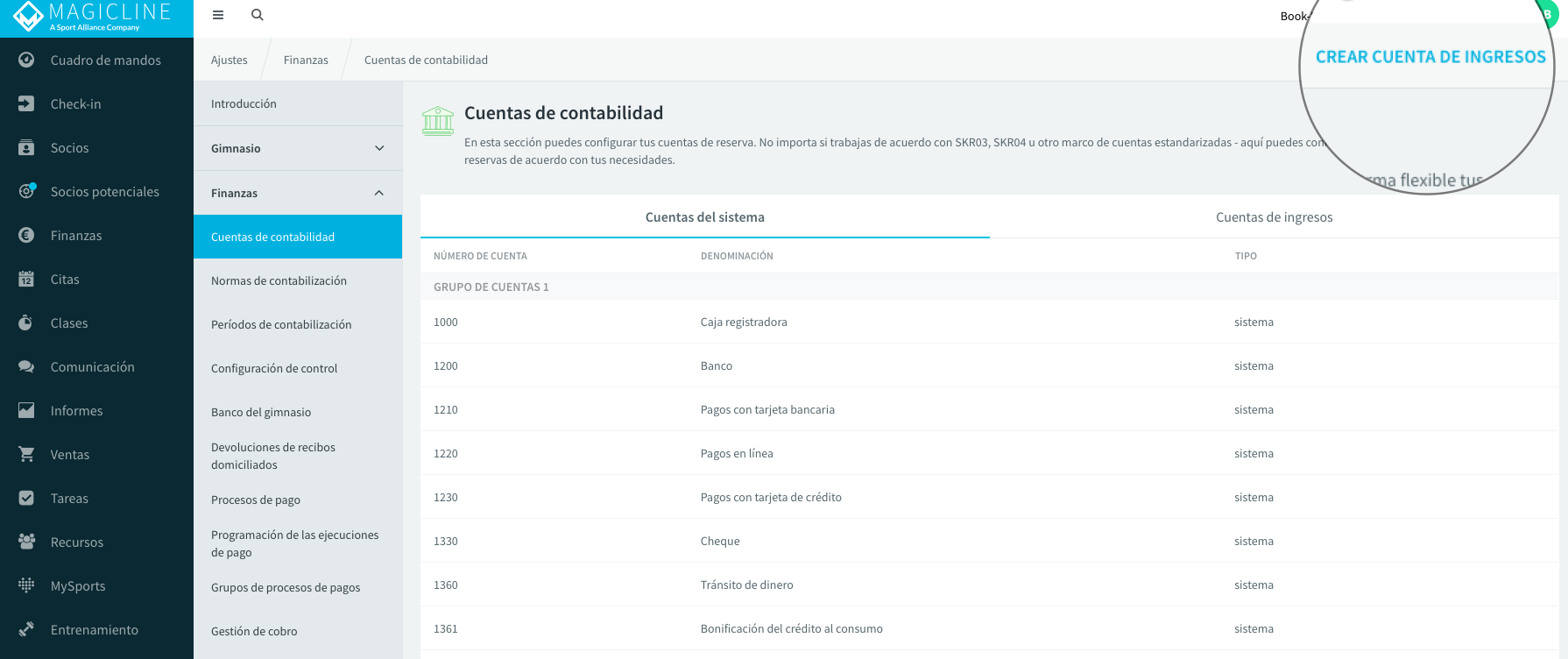This screenshot has width=1568, height=659.
Task: Click the Cheque account row name
Action: [720, 541]
